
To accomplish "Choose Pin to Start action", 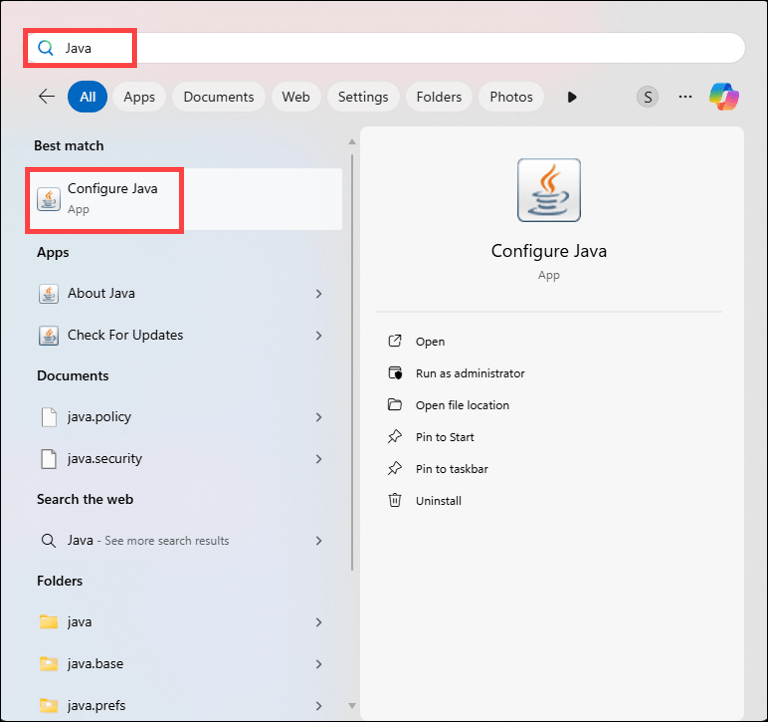I will click(x=445, y=437).
